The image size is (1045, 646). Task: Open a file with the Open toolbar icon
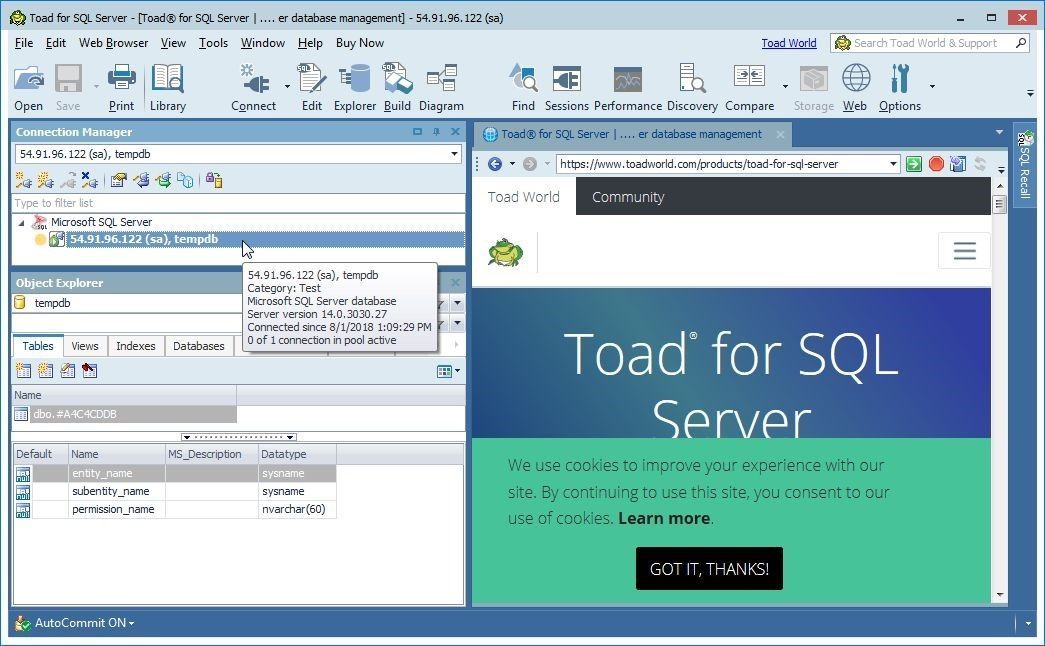[x=29, y=87]
